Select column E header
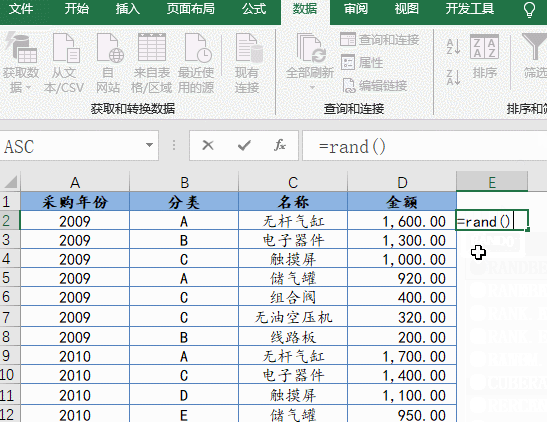 492,182
